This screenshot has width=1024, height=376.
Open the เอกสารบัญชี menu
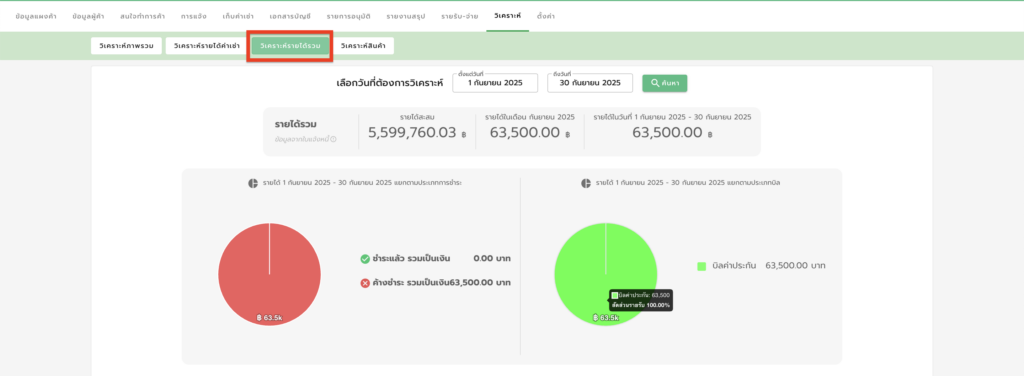coord(290,16)
